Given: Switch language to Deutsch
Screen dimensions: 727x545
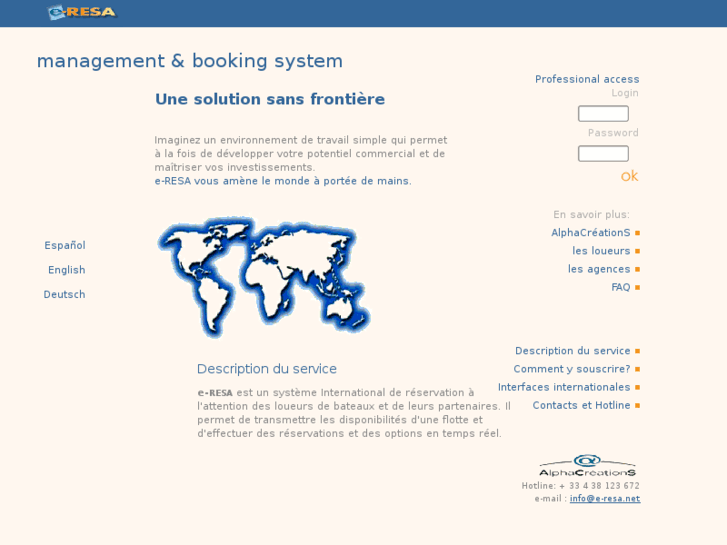Looking at the screenshot, I should [64, 295].
